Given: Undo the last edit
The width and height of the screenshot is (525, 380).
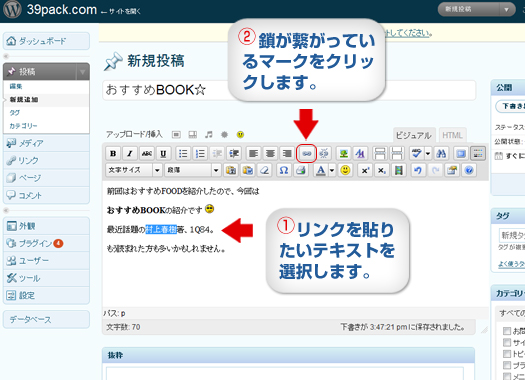Looking at the screenshot, I should point(418,170).
